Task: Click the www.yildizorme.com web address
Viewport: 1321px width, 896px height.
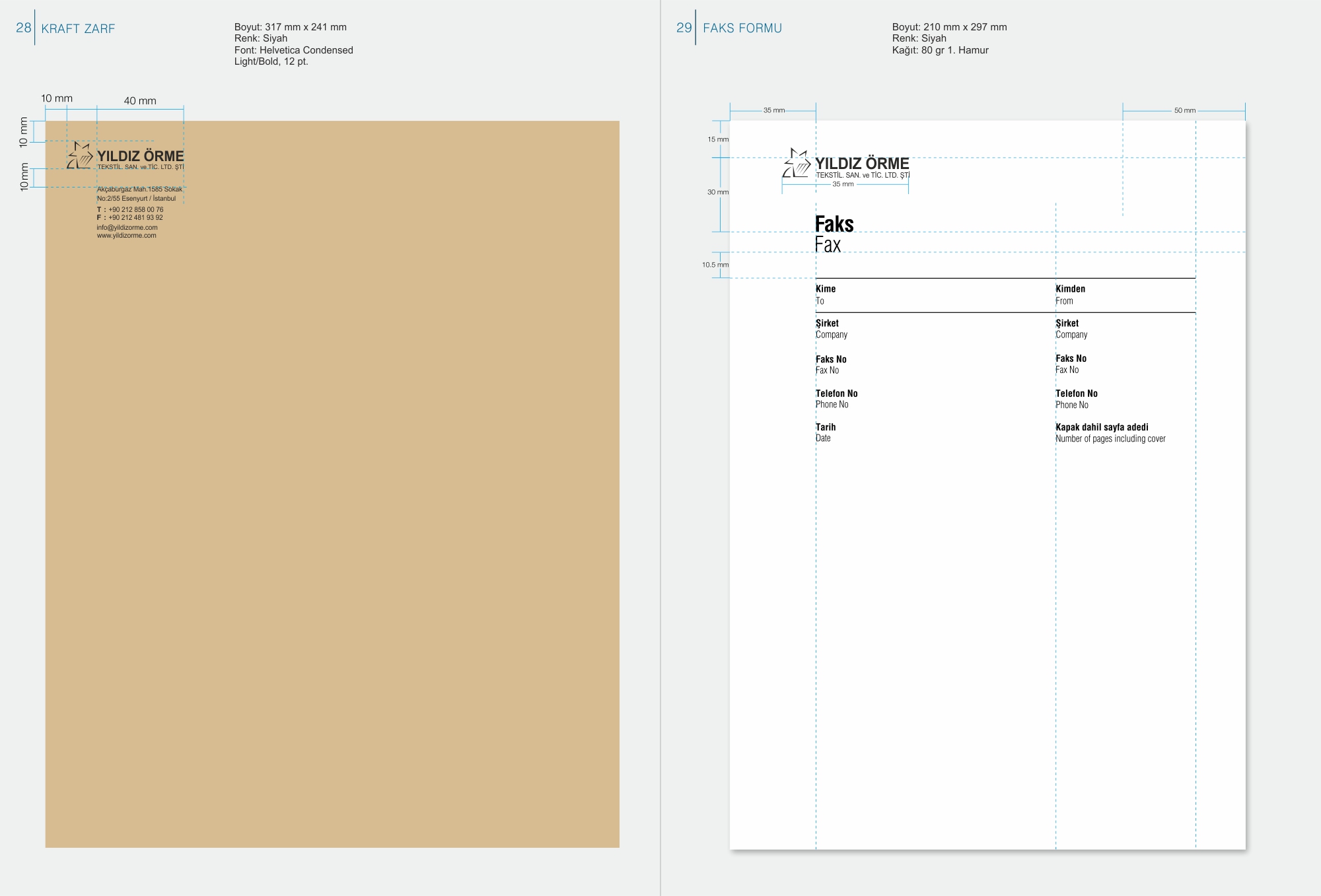Action: pos(126,236)
